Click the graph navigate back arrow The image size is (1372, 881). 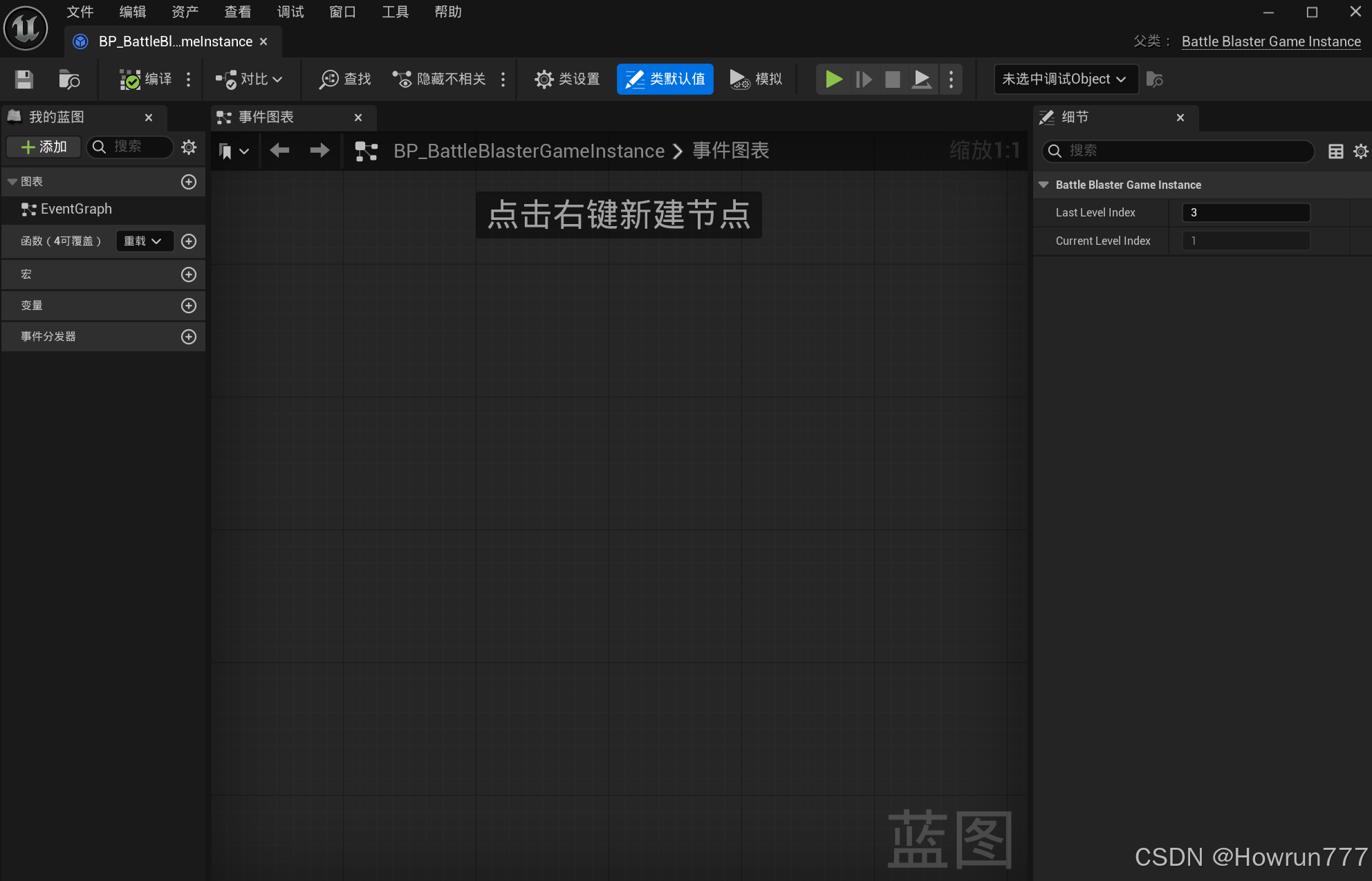coord(279,151)
